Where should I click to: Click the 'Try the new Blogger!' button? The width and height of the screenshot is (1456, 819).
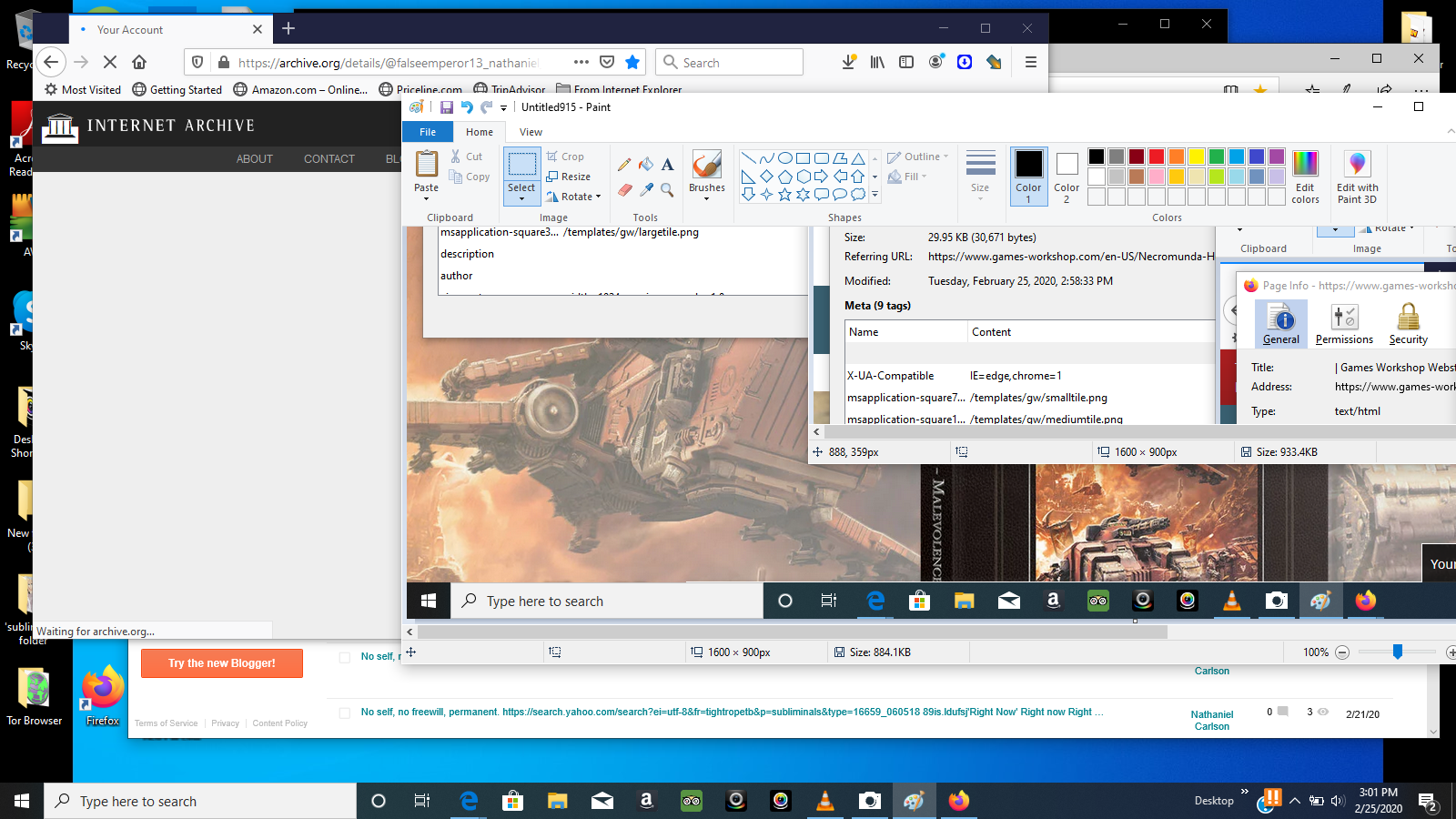click(222, 663)
